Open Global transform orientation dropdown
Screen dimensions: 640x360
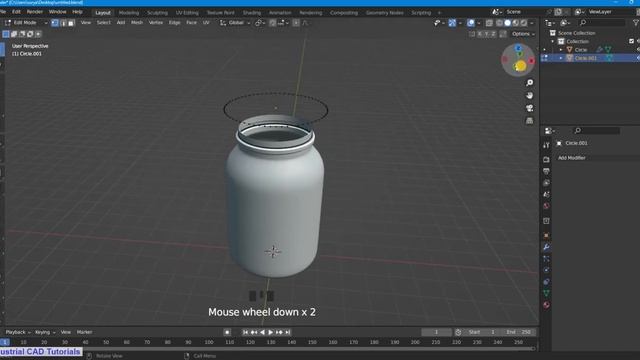[x=235, y=23]
